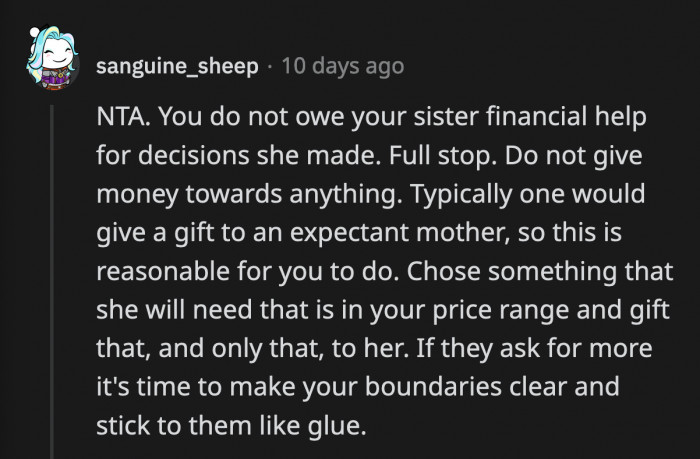Viewport: 700px width, 459px height.
Task: Click the "10 days ago" timestamp
Action: click(343, 67)
